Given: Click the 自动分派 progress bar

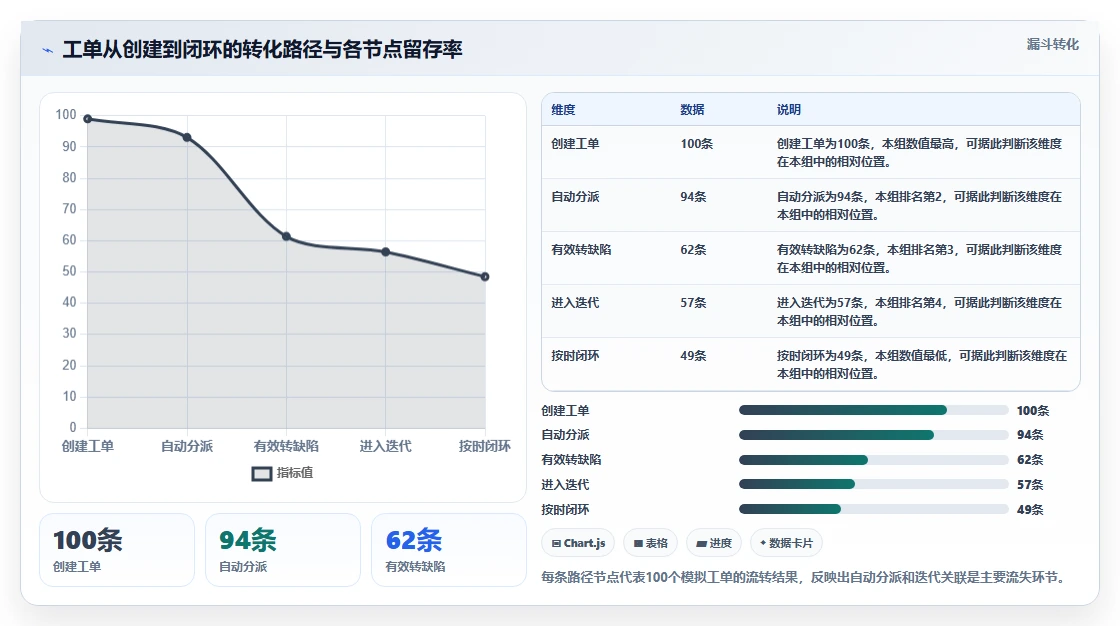Looking at the screenshot, I should tap(874, 435).
